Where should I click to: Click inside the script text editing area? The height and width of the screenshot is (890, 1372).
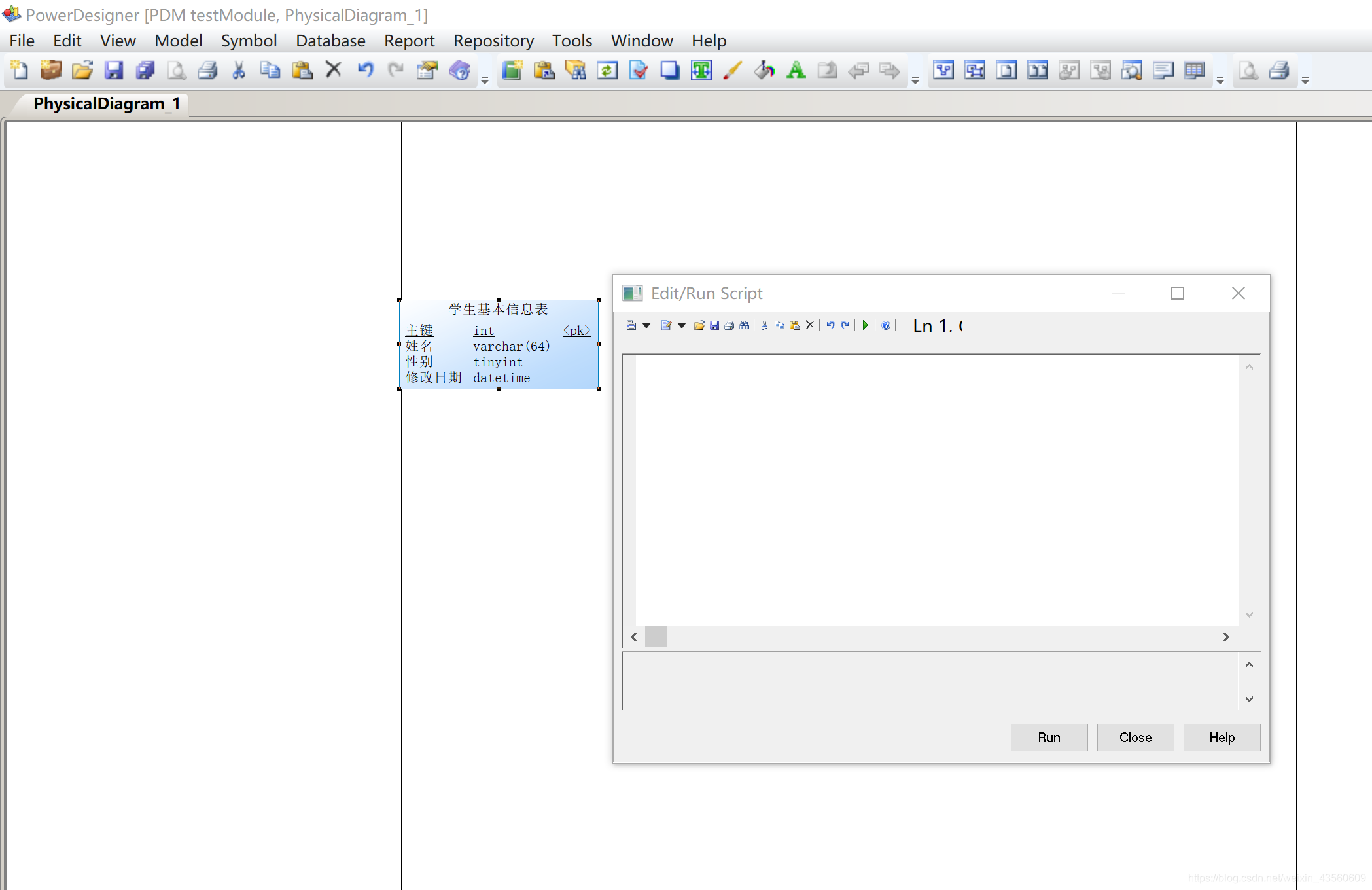(x=936, y=489)
